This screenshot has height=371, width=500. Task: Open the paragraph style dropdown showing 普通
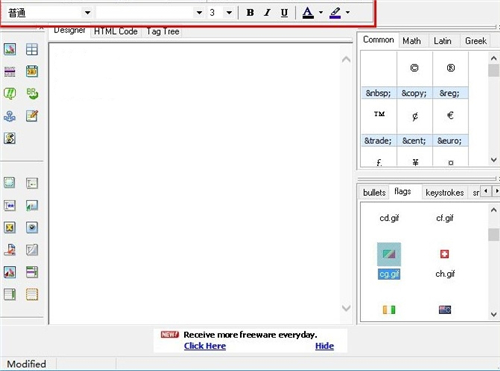pyautogui.click(x=87, y=13)
